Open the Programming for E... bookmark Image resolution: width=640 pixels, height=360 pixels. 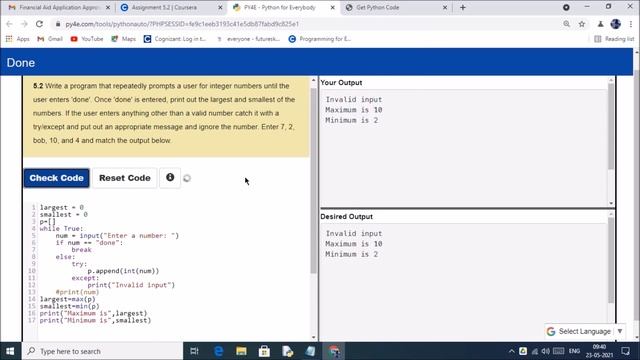320,39
